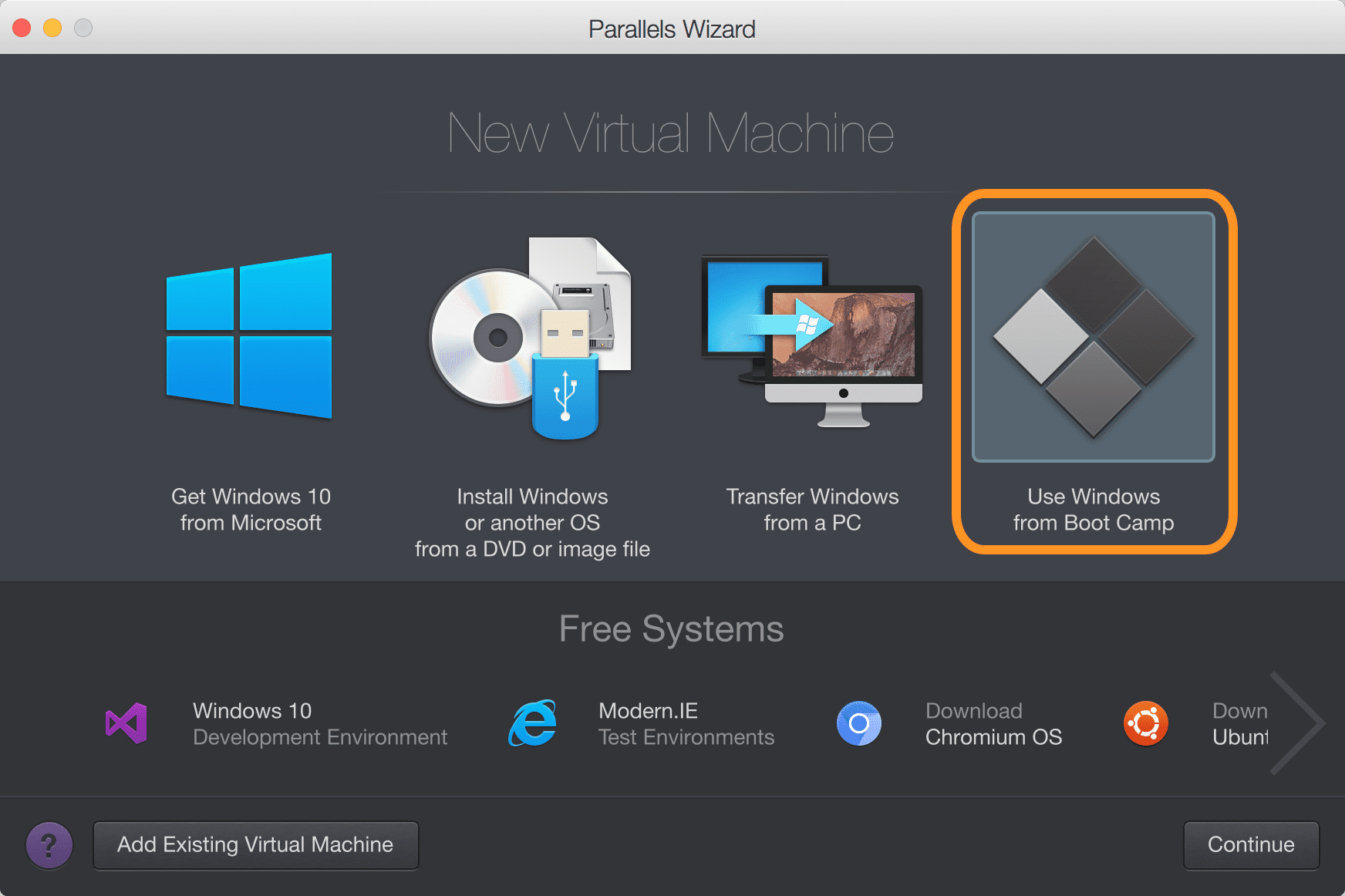The height and width of the screenshot is (896, 1345).
Task: Show more free systems with right arrow
Action: click(1297, 723)
